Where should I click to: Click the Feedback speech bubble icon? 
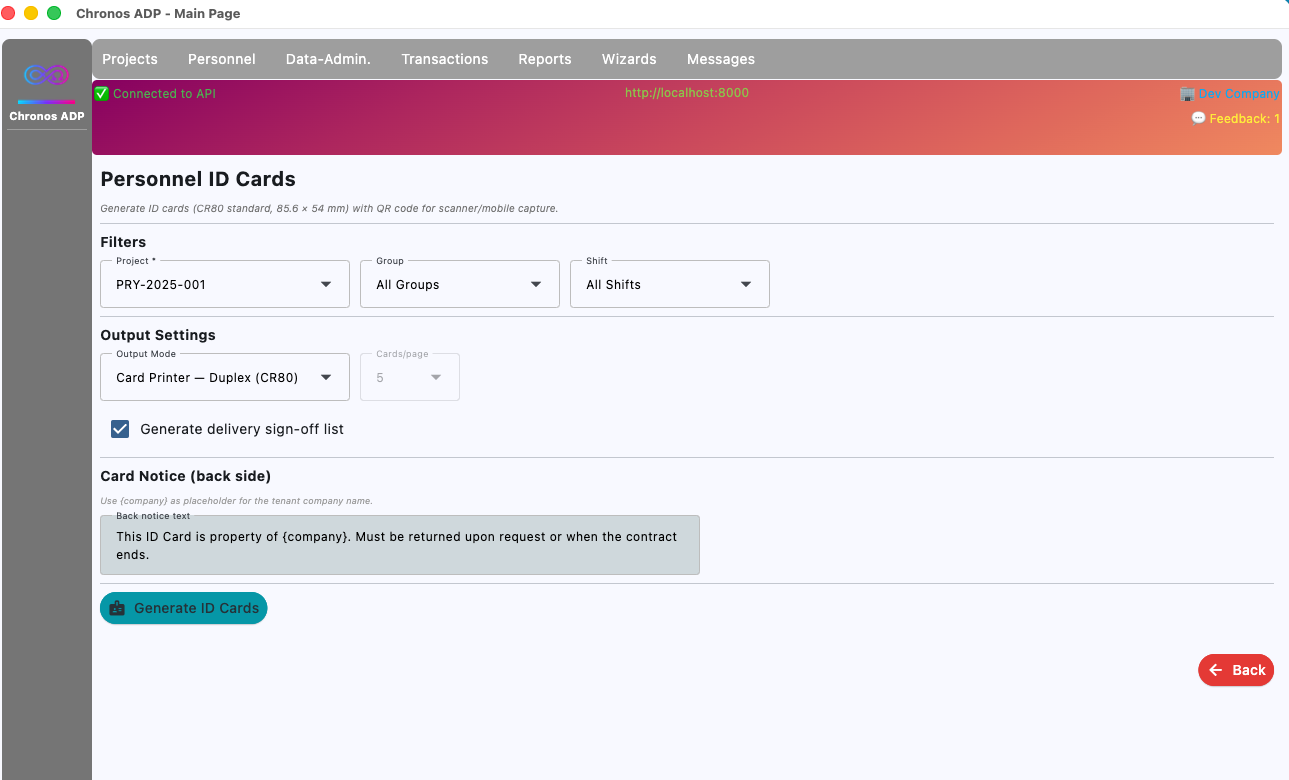[x=1199, y=118]
